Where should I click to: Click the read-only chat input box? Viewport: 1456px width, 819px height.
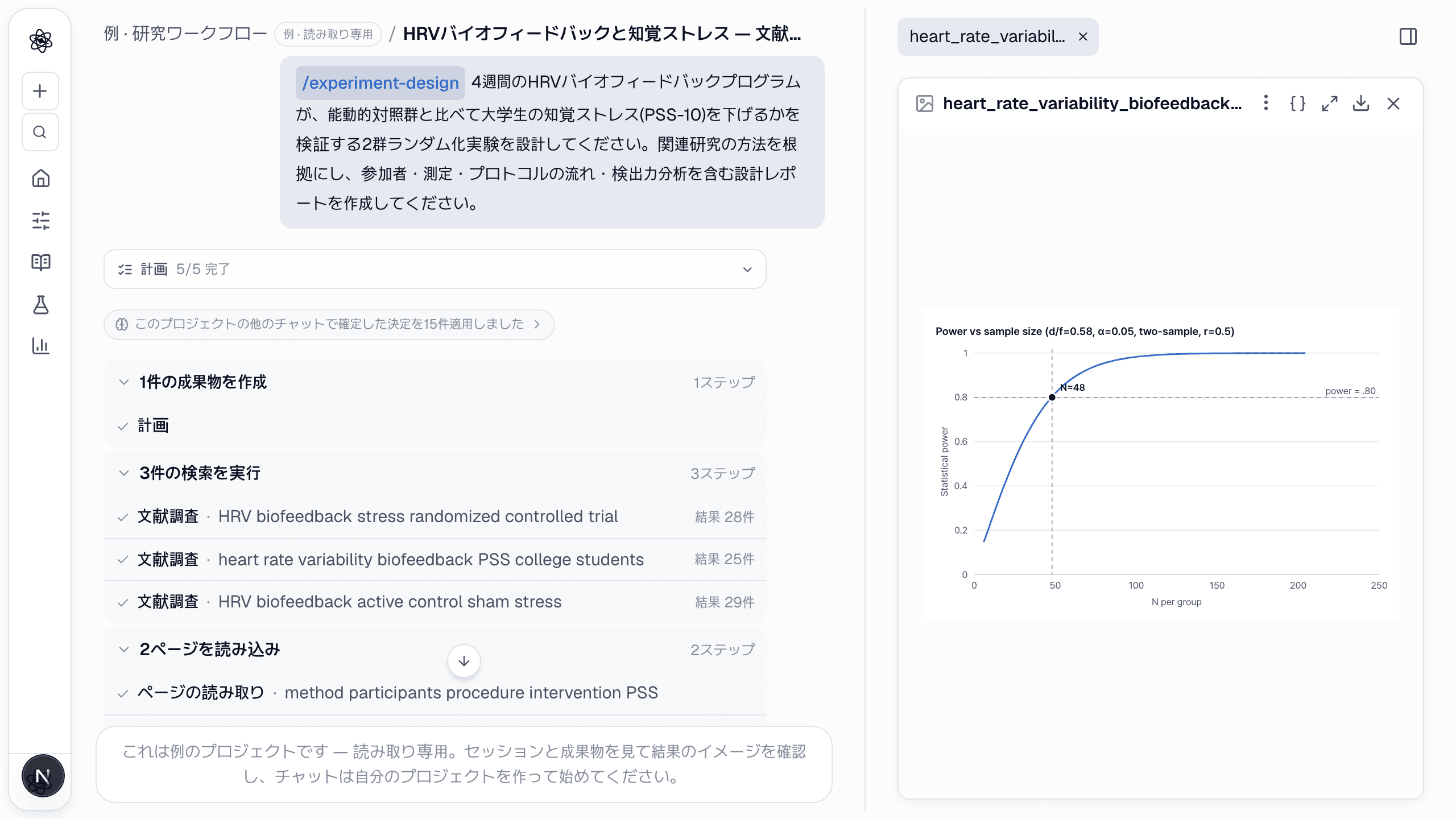click(464, 764)
